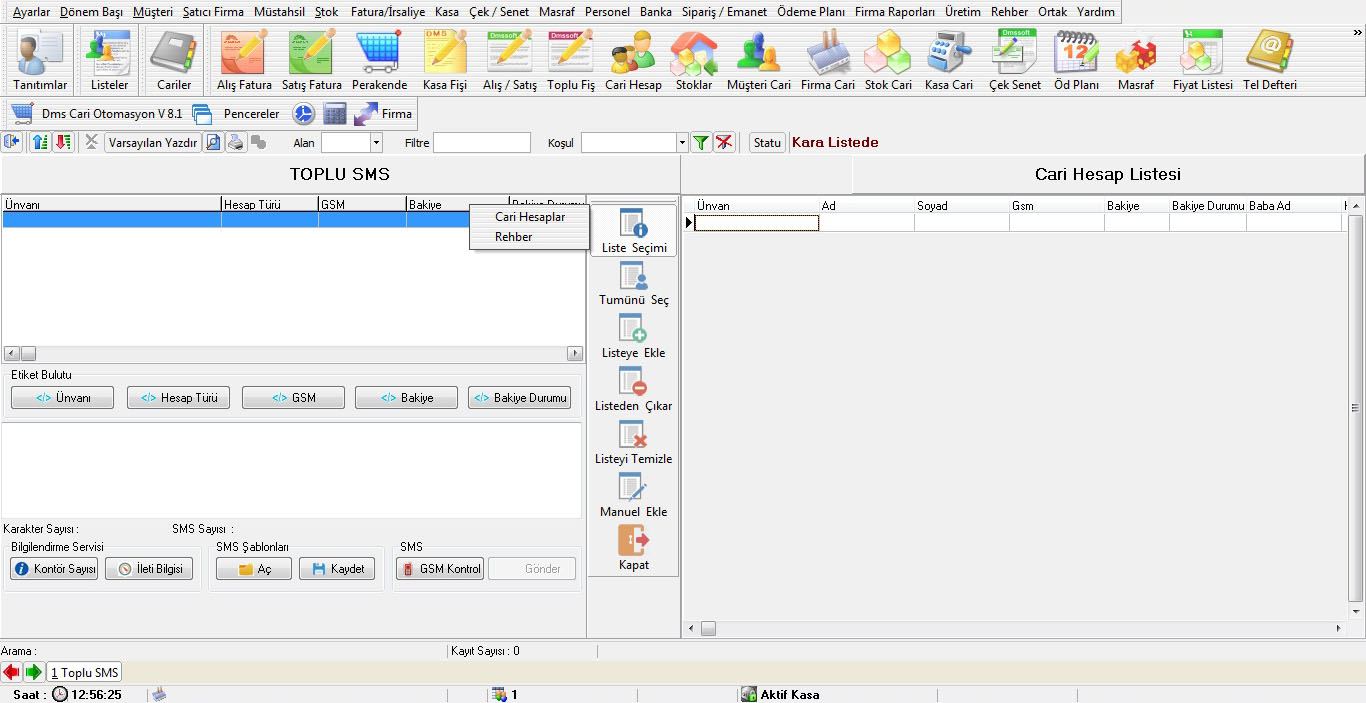
Task: Expand the Alan dropdown
Action: tap(376, 143)
